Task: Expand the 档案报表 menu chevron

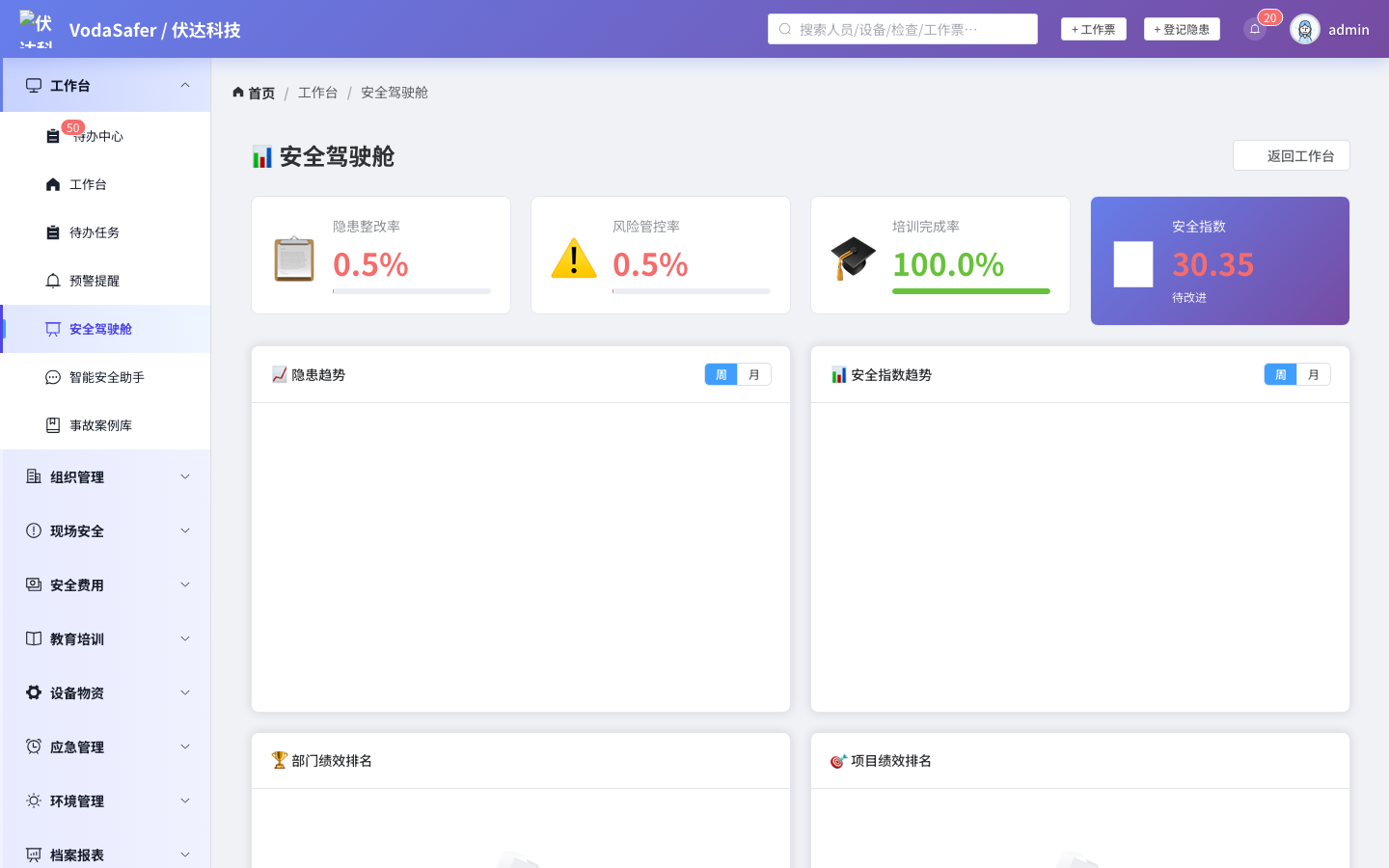Action: (185, 854)
